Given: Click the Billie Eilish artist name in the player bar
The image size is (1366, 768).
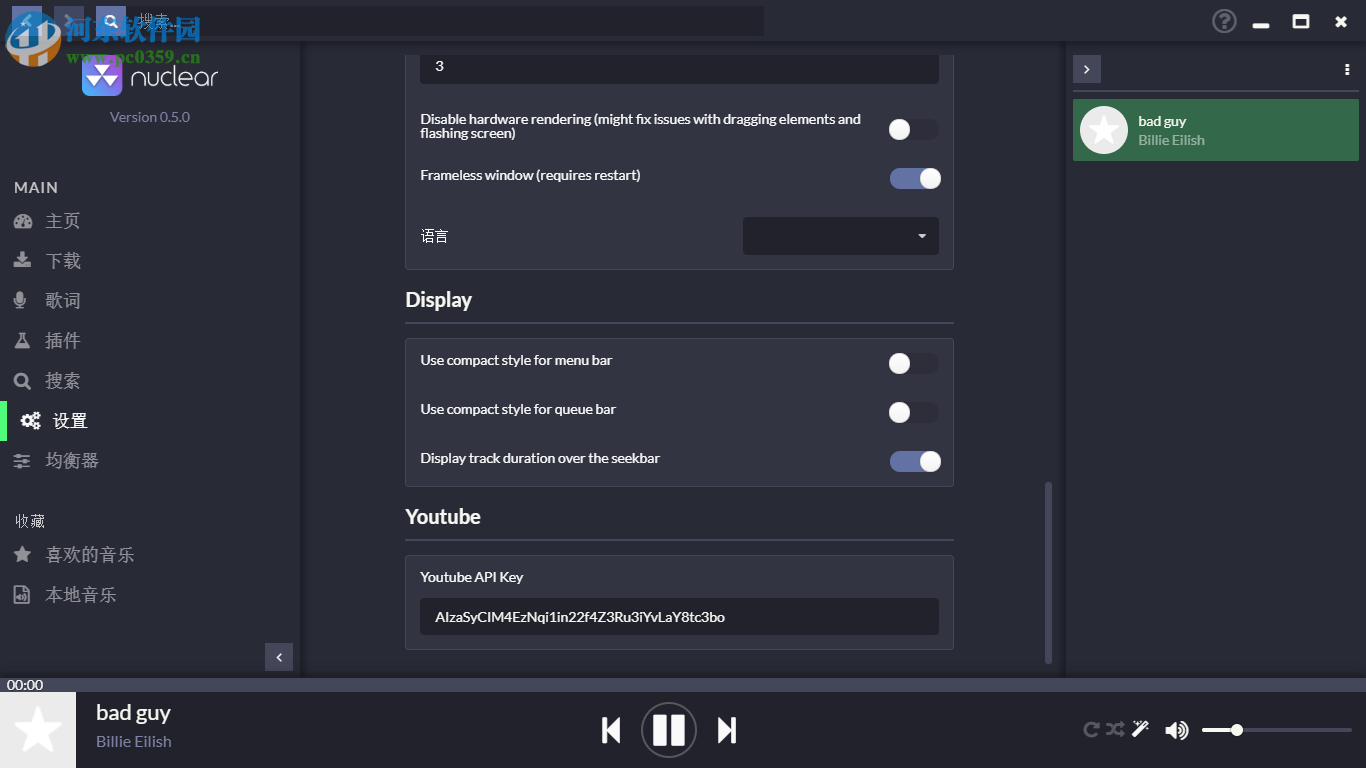Looking at the screenshot, I should (x=134, y=742).
